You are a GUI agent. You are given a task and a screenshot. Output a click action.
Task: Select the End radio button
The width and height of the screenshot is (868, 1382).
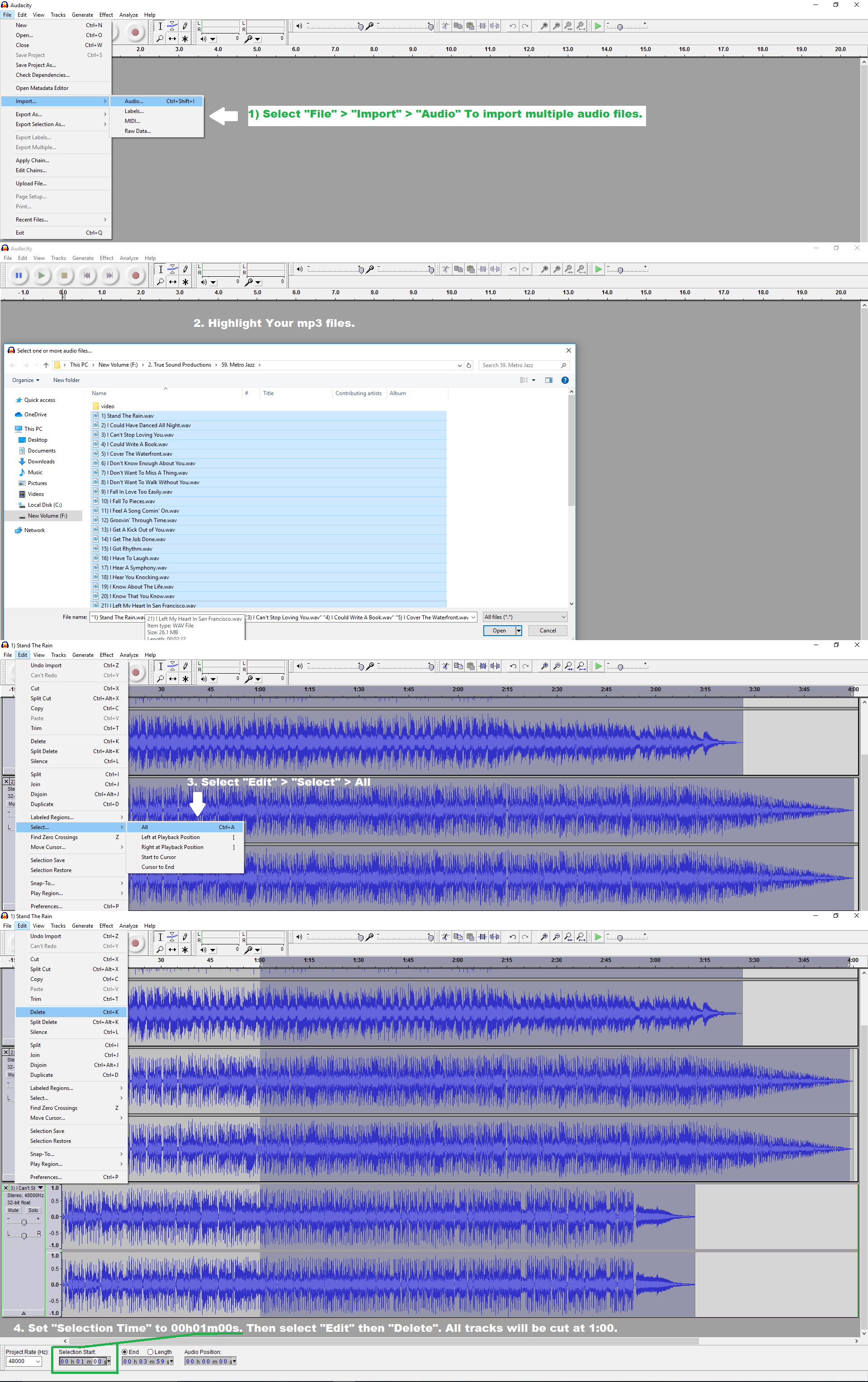tap(125, 1352)
